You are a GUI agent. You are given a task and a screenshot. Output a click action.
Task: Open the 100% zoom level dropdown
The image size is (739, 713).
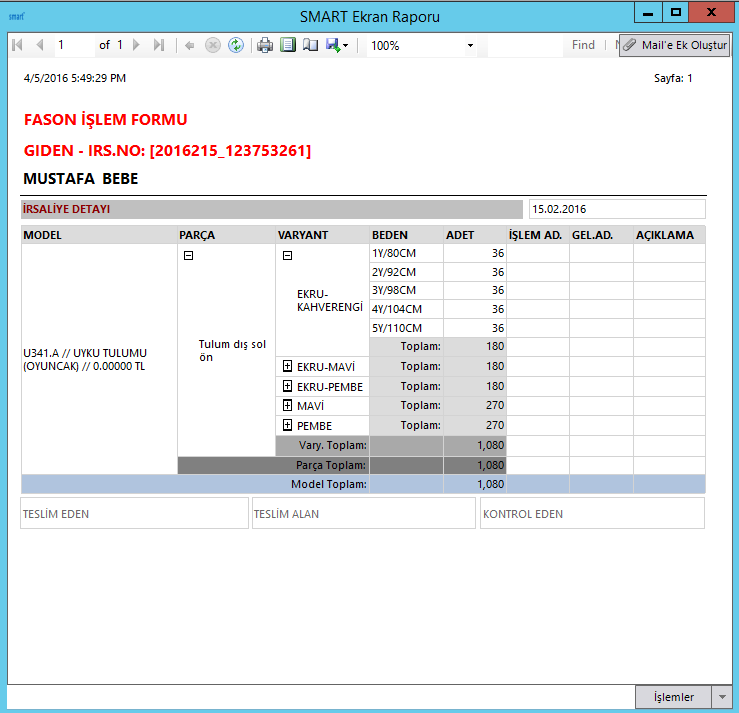click(470, 46)
